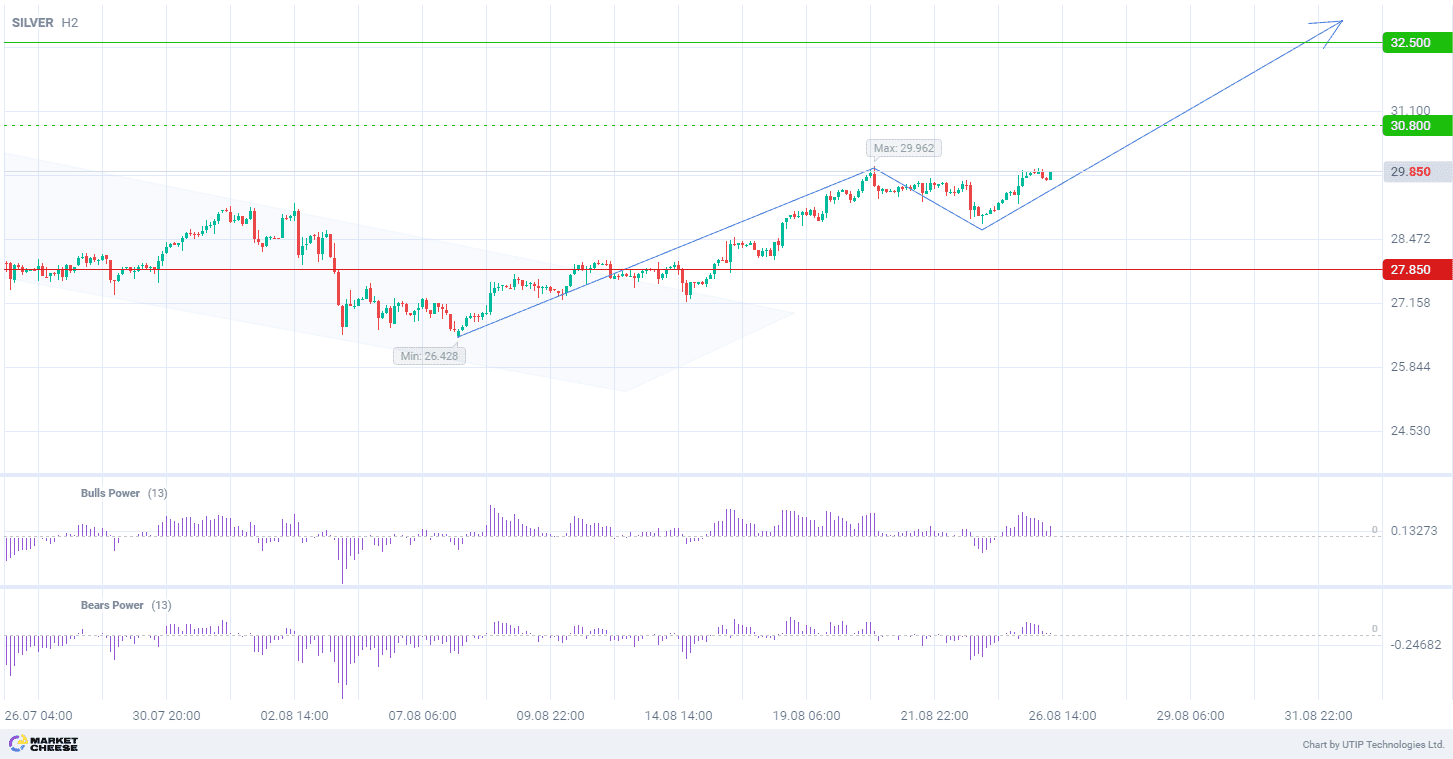Click the 26.07 04:00 time axis label
Image resolution: width=1453 pixels, height=759 pixels.
38,716
